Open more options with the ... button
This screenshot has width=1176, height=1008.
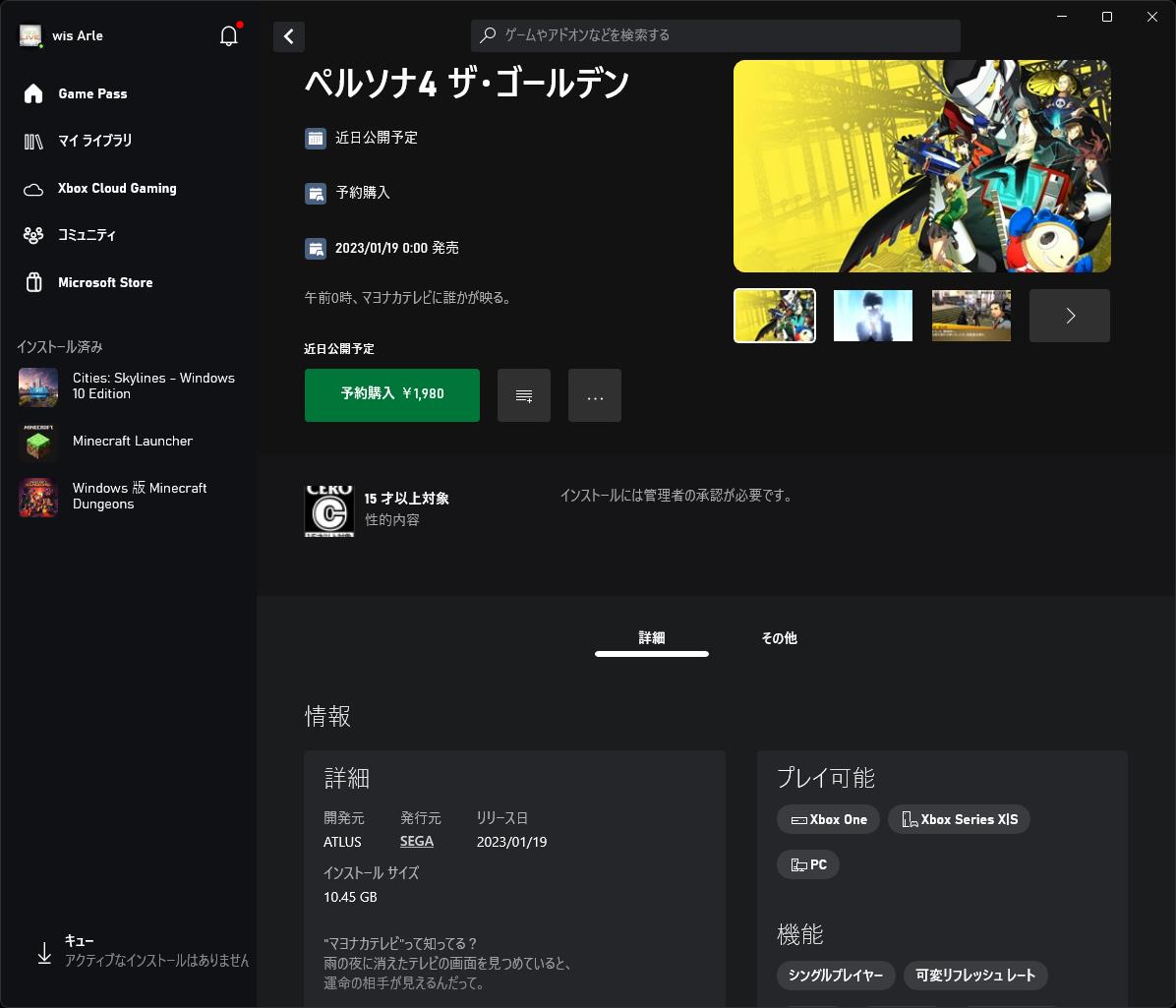tap(594, 395)
